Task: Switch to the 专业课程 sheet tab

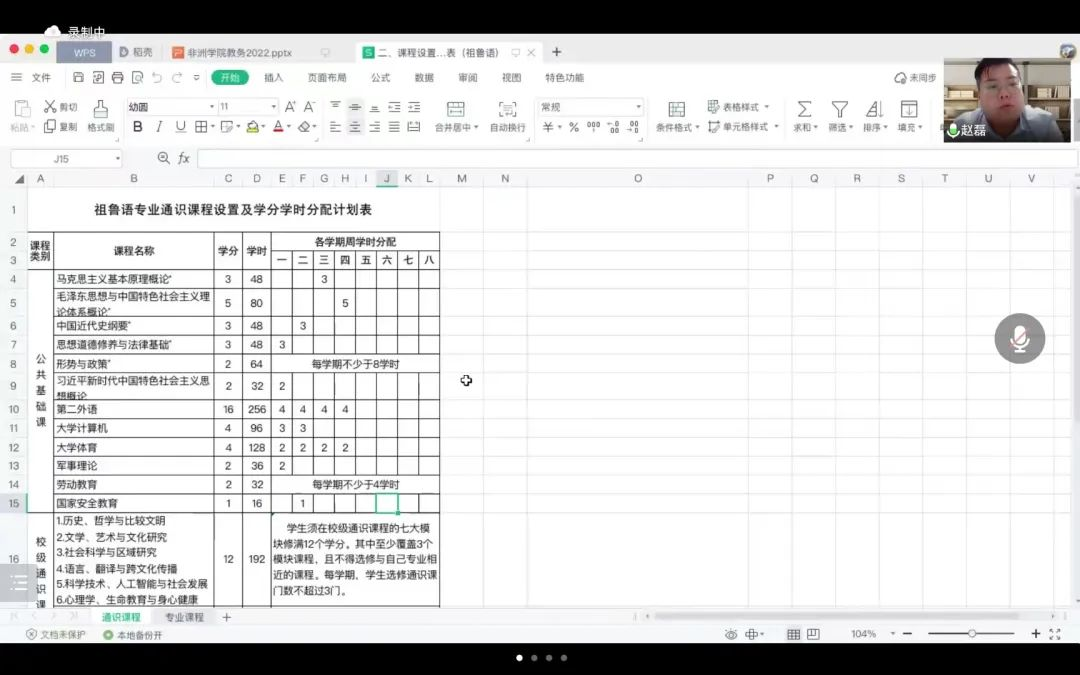Action: click(x=184, y=617)
